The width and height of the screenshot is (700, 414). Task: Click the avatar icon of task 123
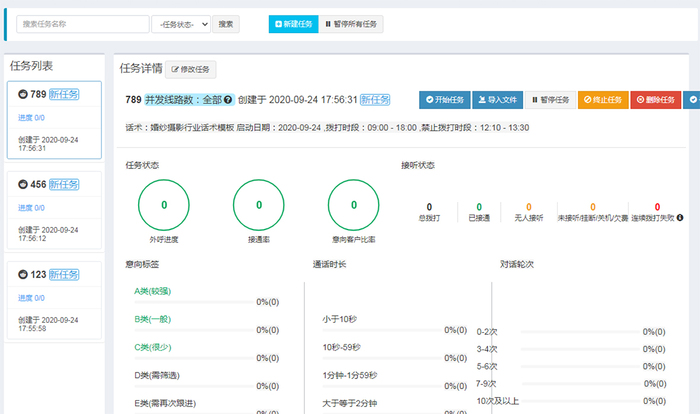23,275
